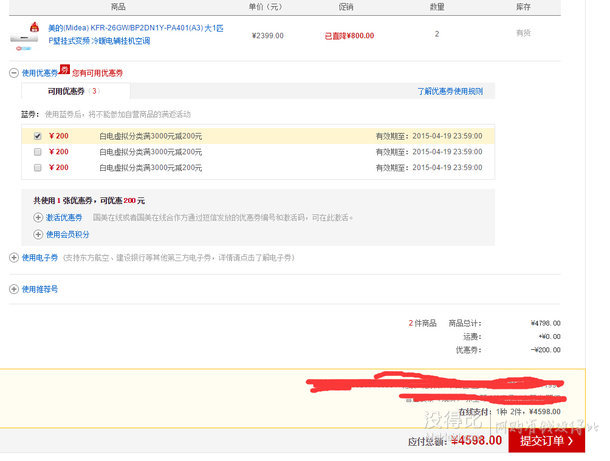Click the 激活优惠券 text link
610x461 pixels.
(x=64, y=217)
